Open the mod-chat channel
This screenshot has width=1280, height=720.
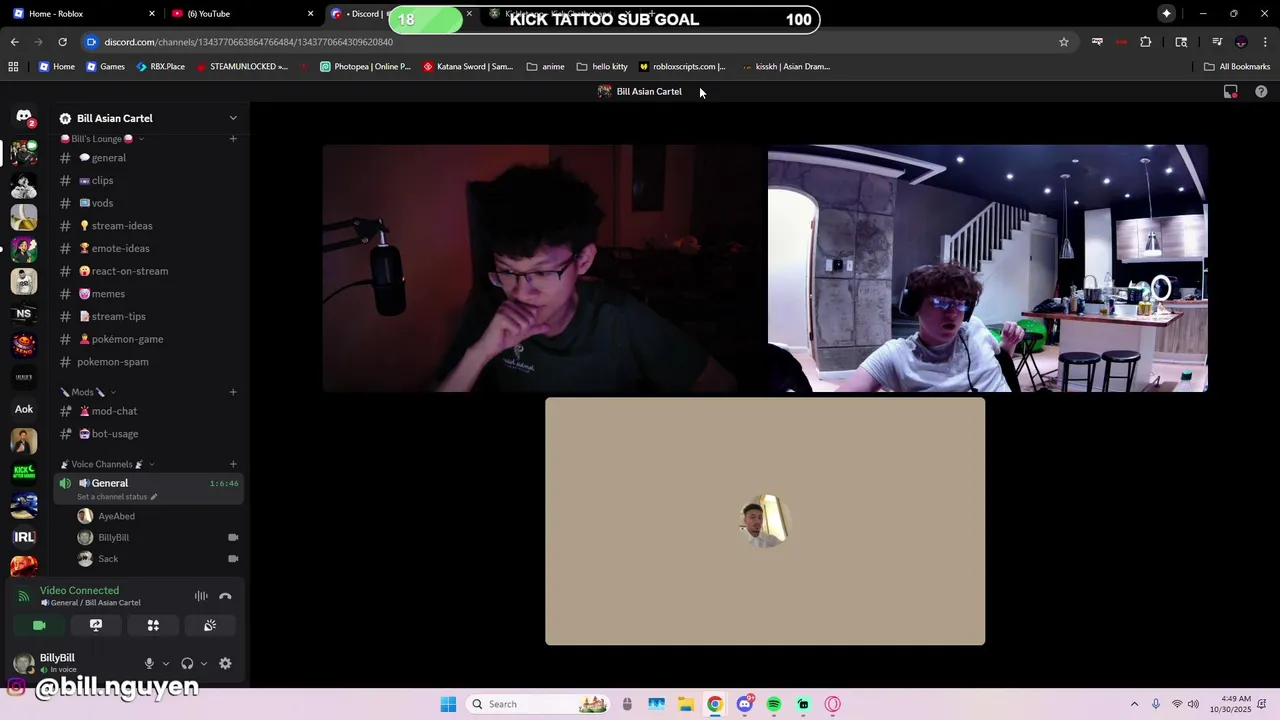point(148,411)
